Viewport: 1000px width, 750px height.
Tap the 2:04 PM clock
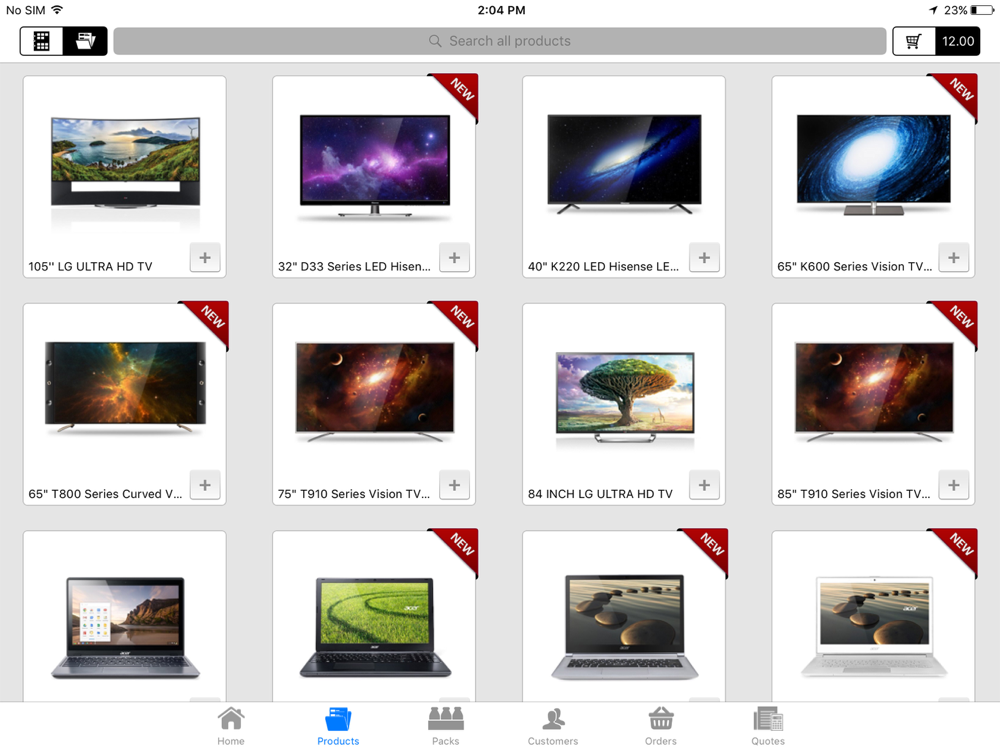[x=501, y=10]
